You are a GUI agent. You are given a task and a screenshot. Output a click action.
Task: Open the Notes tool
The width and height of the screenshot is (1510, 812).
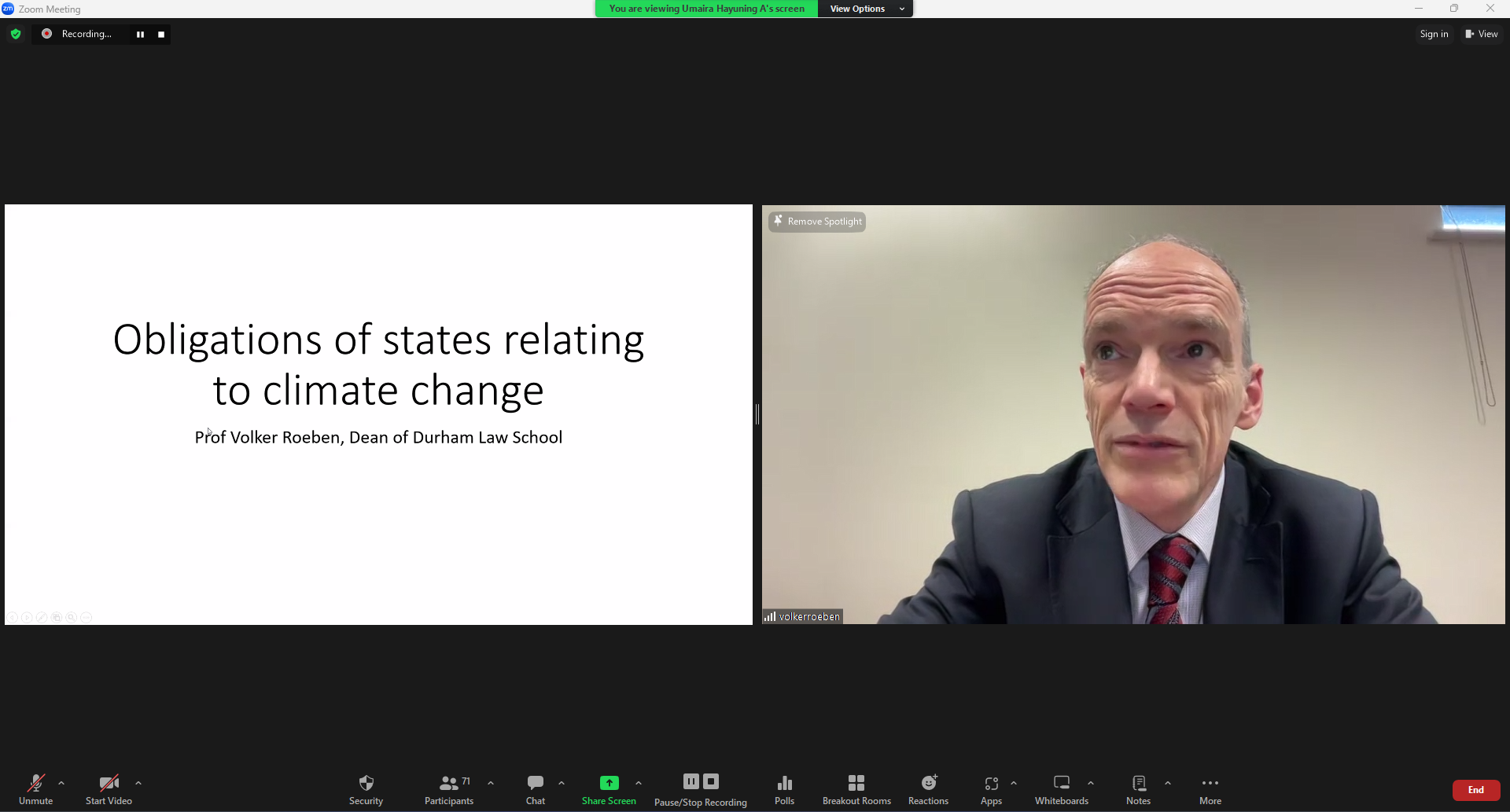click(1138, 789)
